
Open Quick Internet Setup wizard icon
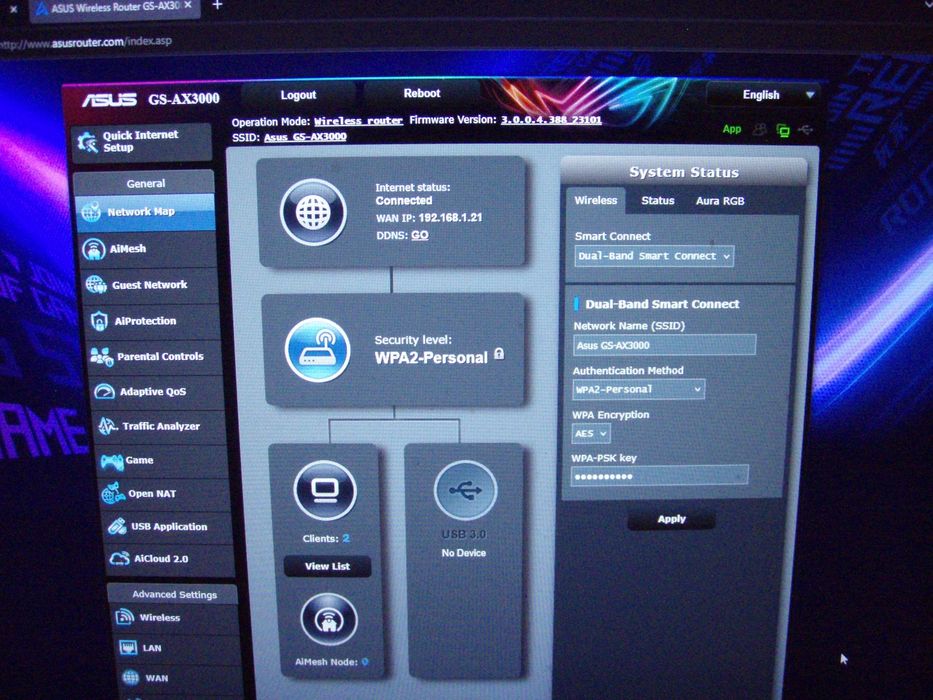[x=87, y=142]
